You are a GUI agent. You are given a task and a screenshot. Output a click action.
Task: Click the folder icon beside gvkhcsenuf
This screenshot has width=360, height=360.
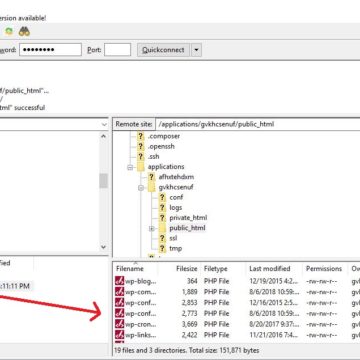[x=152, y=187]
